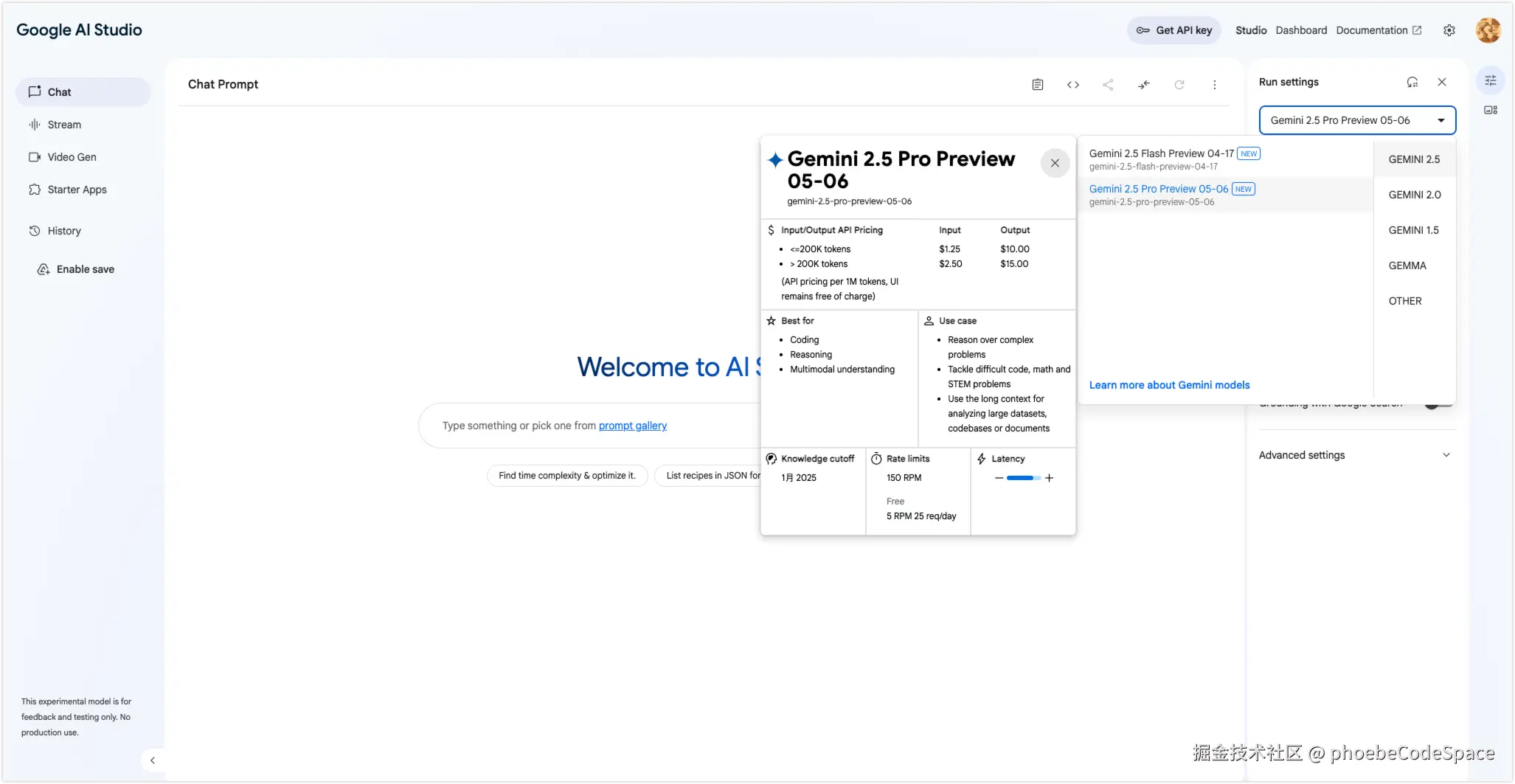Click the prompt text input field
The width and height of the screenshot is (1515, 784).
pos(590,426)
